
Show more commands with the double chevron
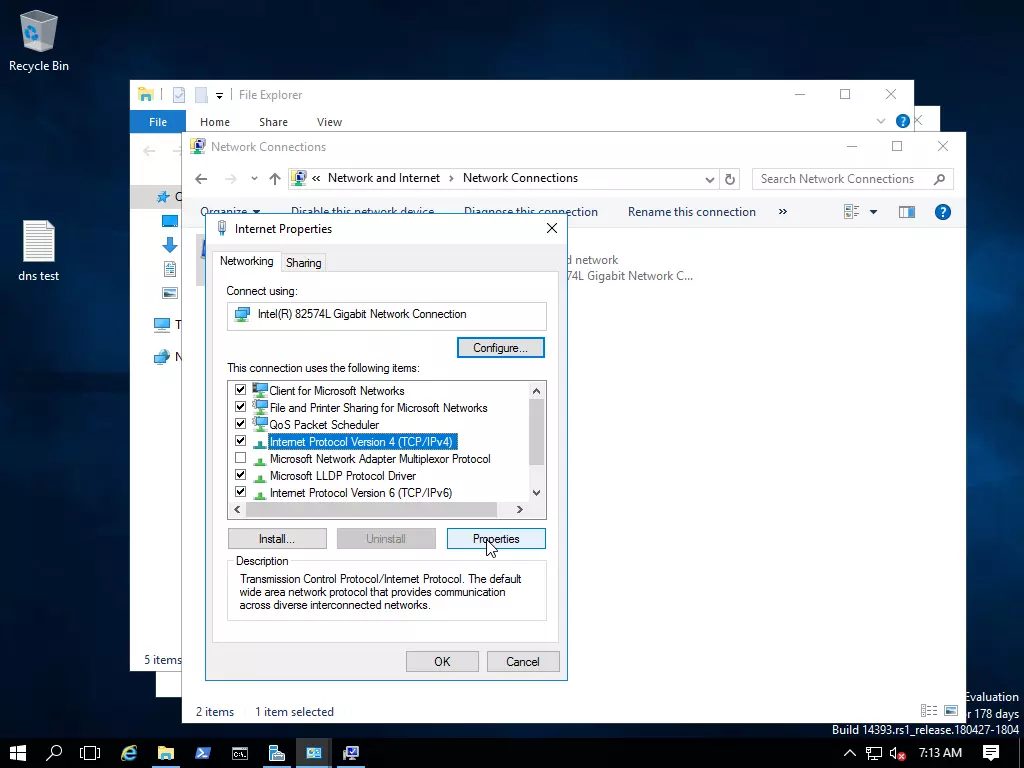tap(783, 212)
